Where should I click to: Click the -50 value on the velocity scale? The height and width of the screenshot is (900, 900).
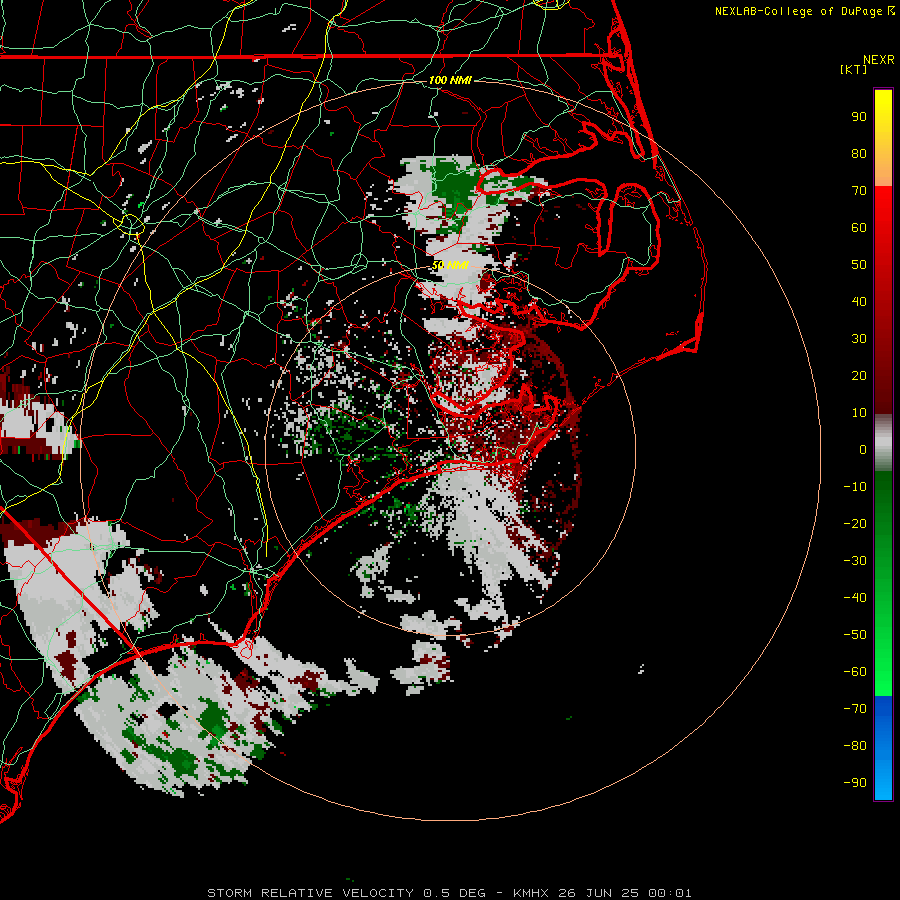coord(855,635)
